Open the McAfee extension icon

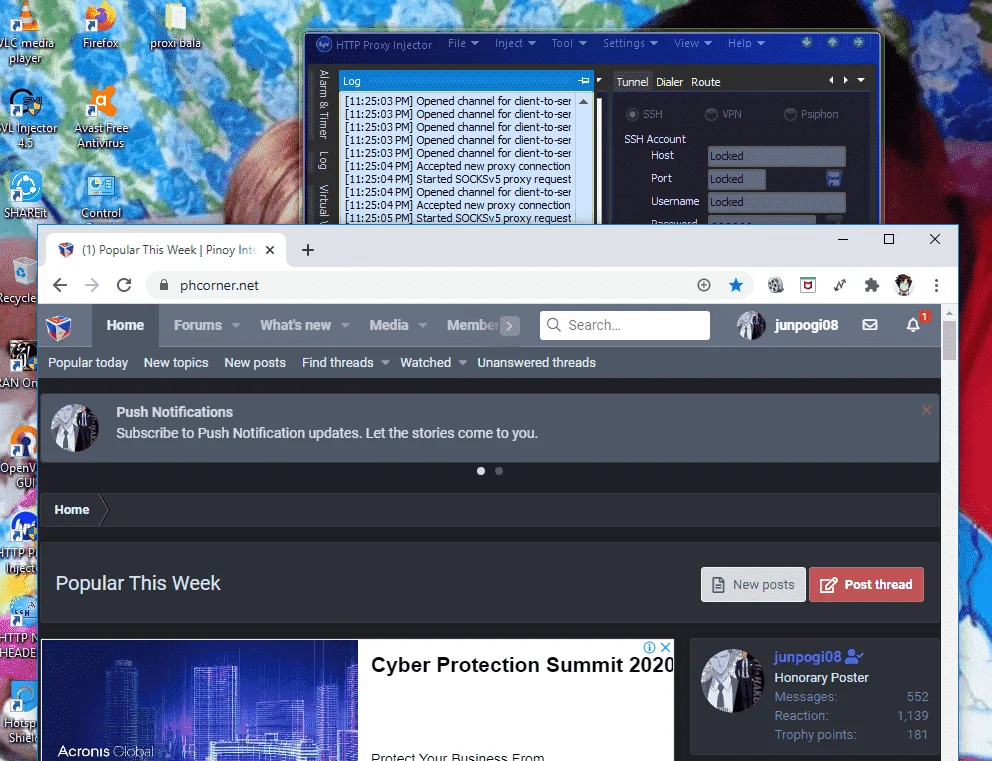coord(808,285)
